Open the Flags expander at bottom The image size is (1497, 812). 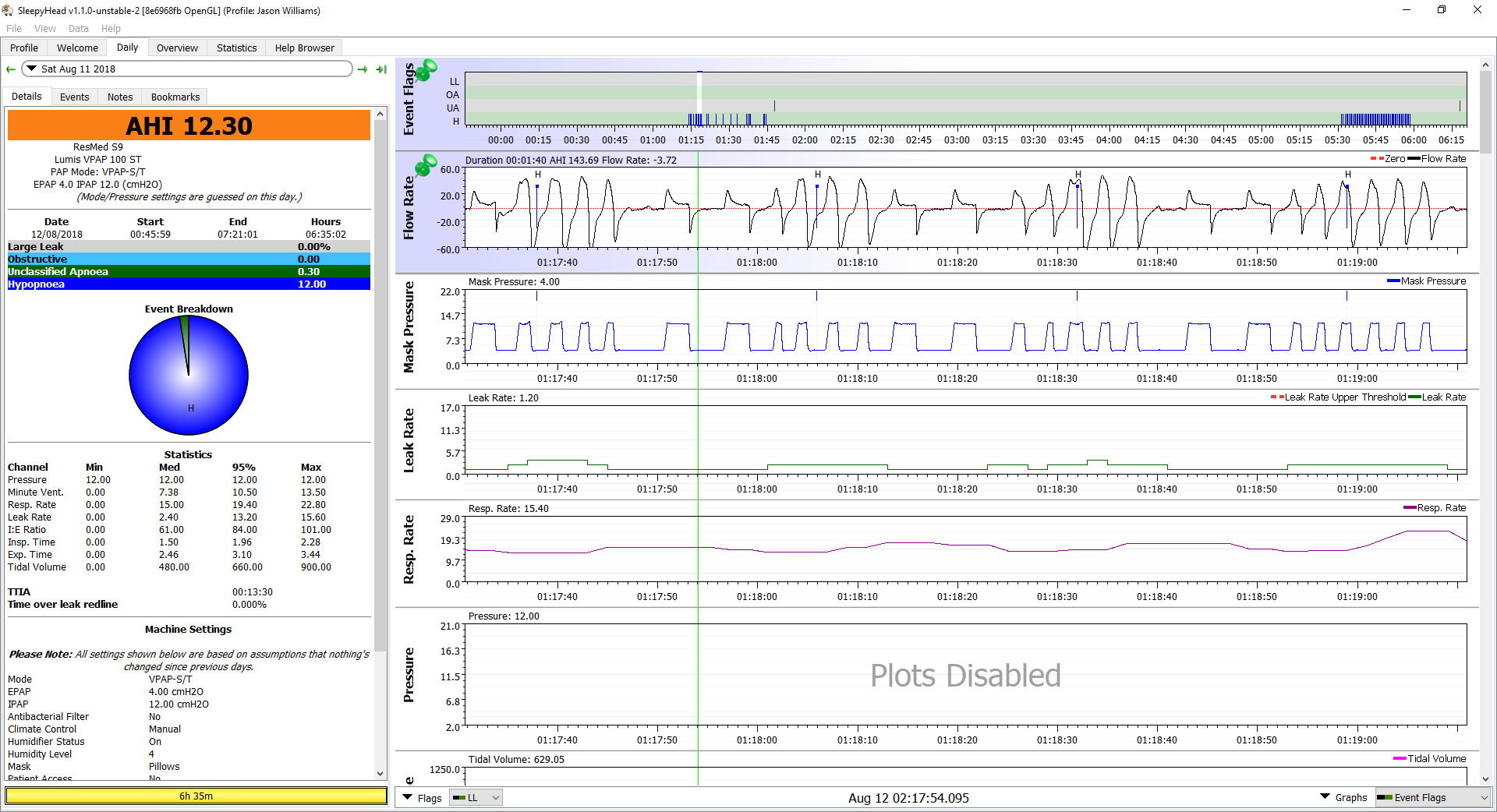pos(422,798)
